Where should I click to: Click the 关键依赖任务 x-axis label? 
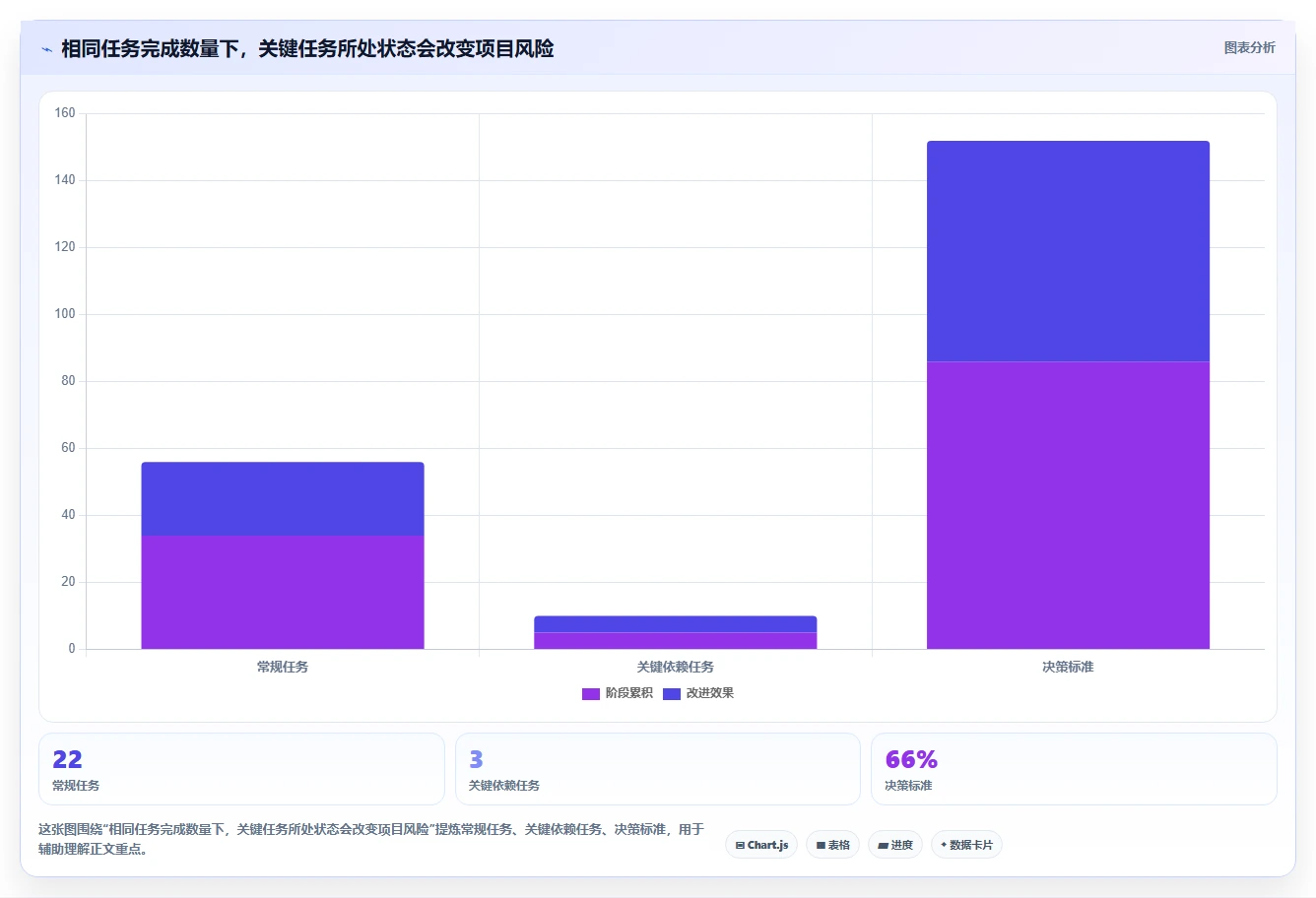pyautogui.click(x=676, y=667)
